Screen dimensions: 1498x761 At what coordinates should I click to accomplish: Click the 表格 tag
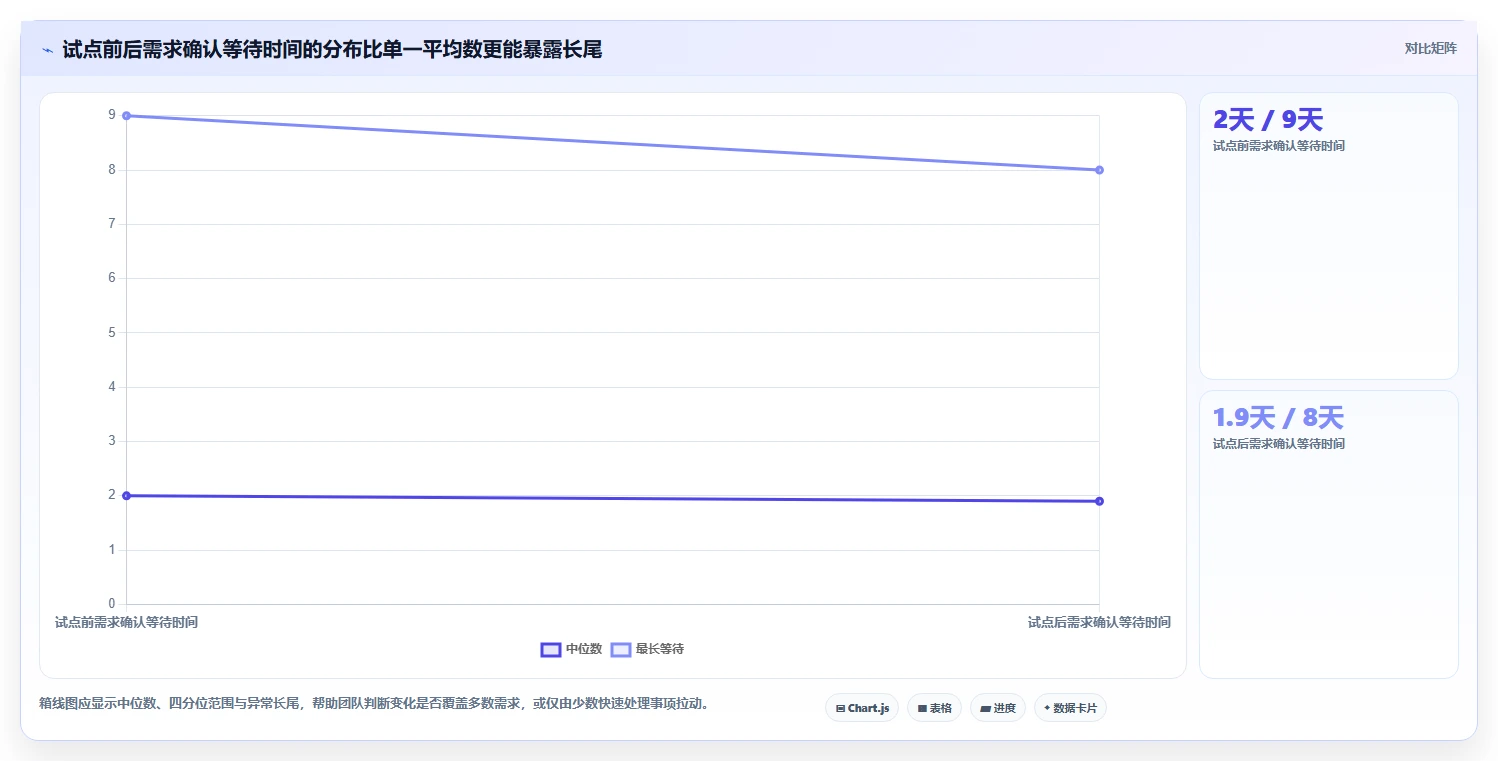tap(934, 708)
